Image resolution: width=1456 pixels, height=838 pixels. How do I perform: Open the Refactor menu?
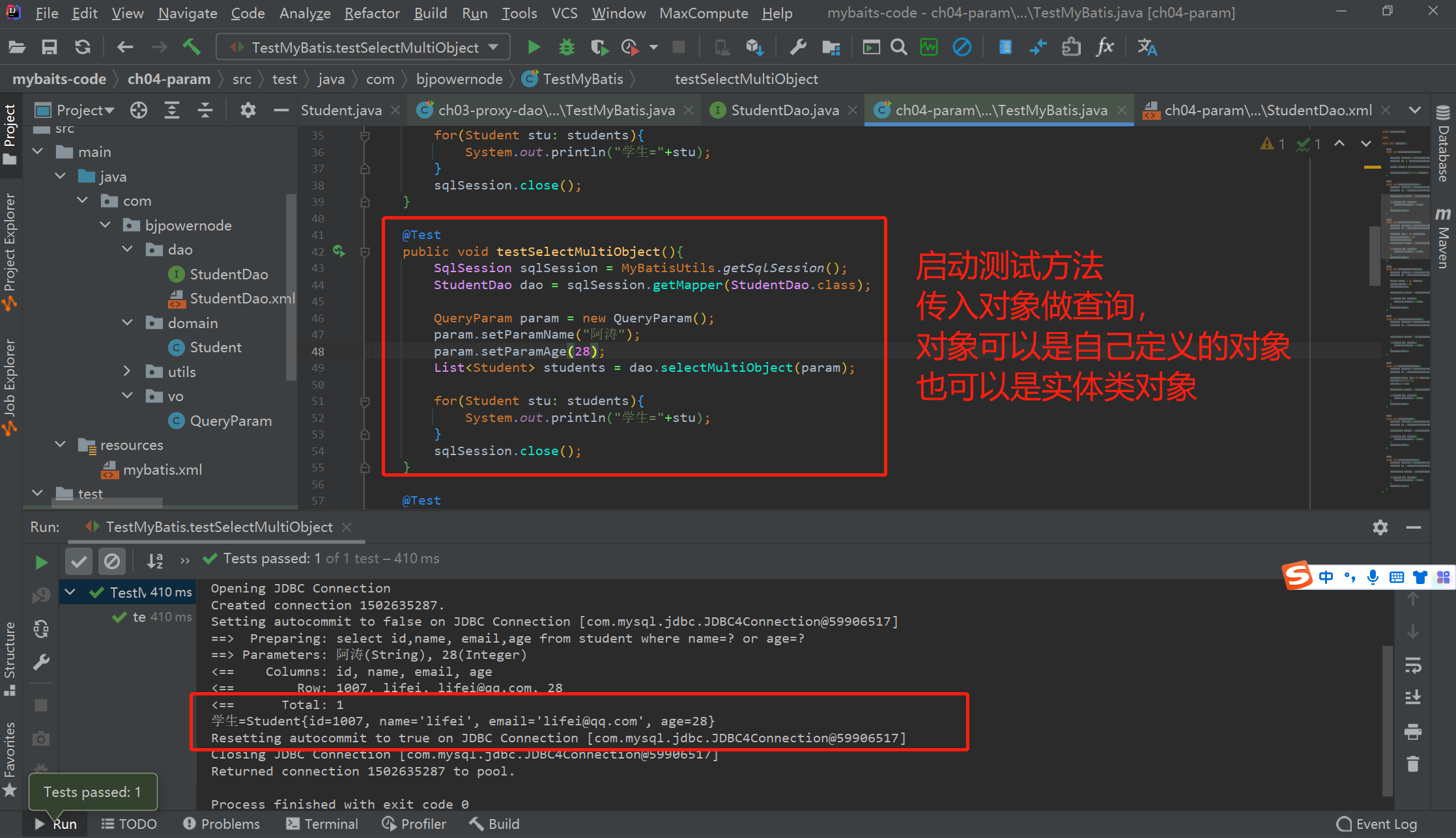371,13
